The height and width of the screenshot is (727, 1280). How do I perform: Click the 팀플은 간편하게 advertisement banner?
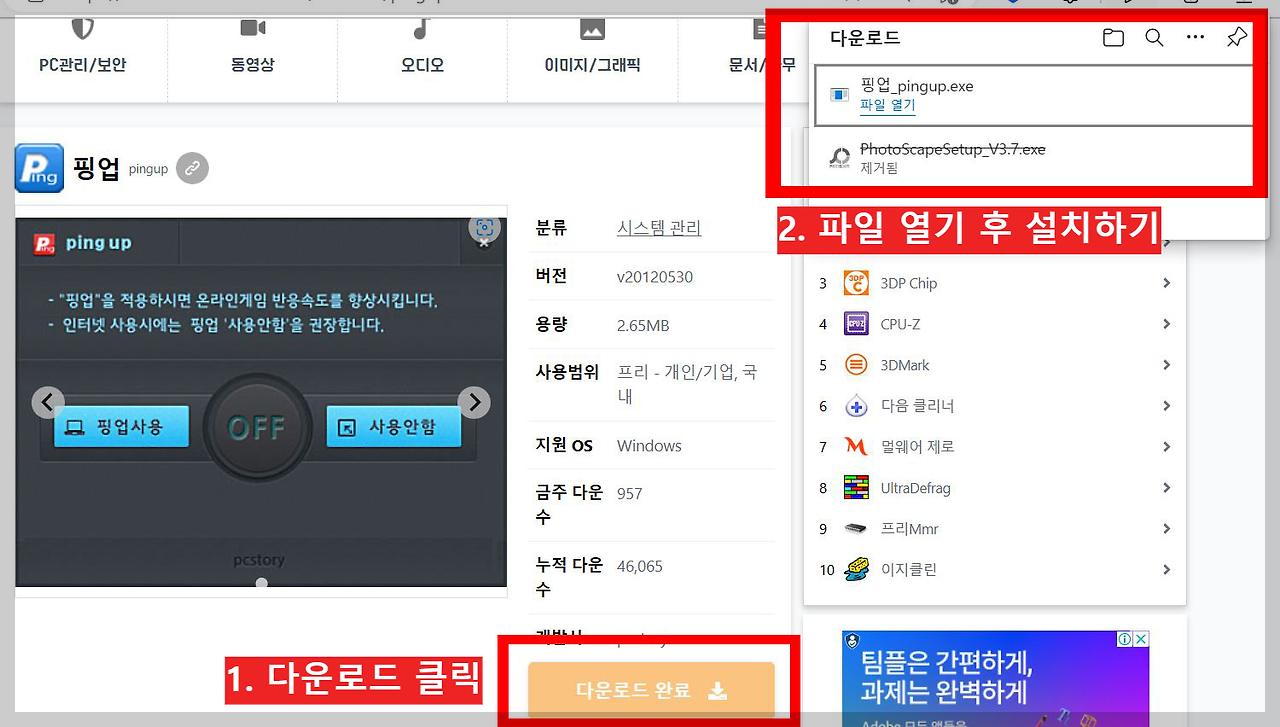coord(995,678)
